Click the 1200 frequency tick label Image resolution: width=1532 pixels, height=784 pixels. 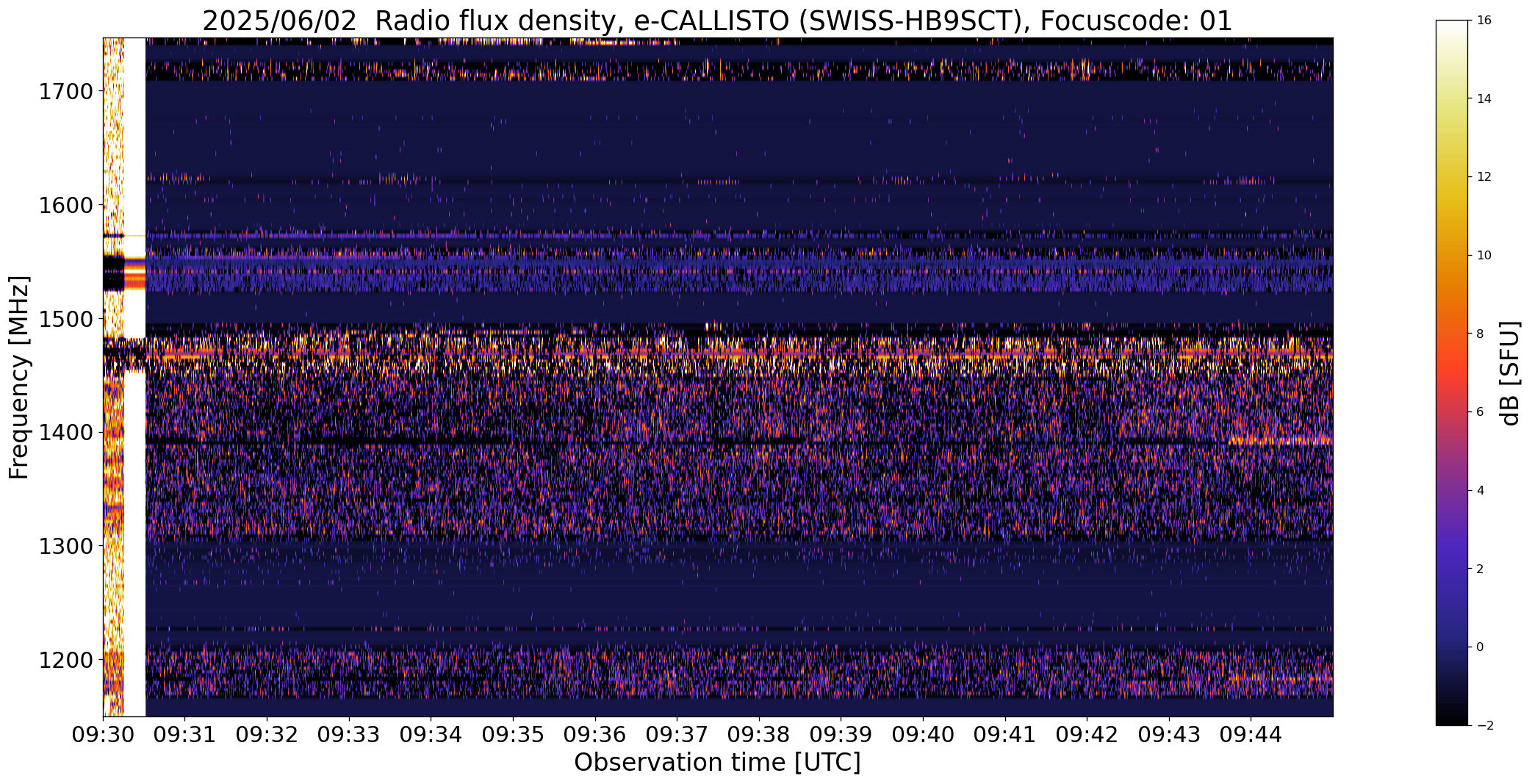65,660
